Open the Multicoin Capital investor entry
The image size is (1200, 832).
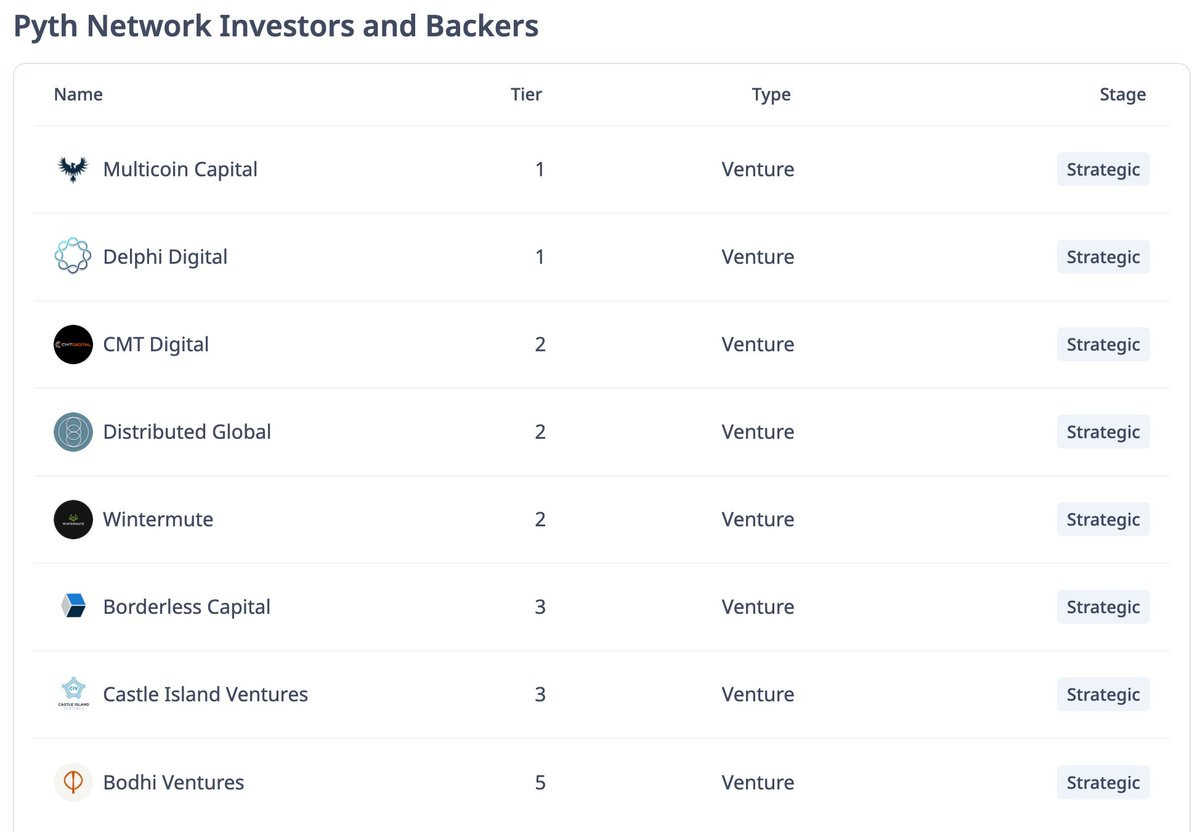pos(180,169)
